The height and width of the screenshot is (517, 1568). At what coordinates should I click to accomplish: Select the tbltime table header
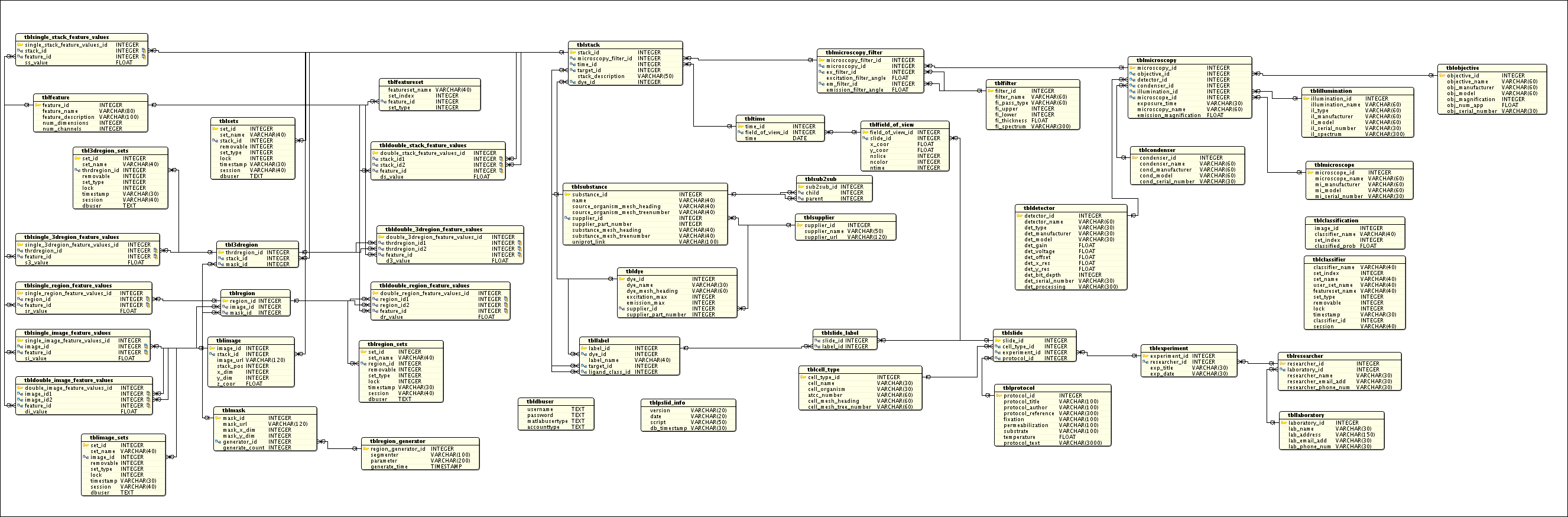click(x=780, y=119)
